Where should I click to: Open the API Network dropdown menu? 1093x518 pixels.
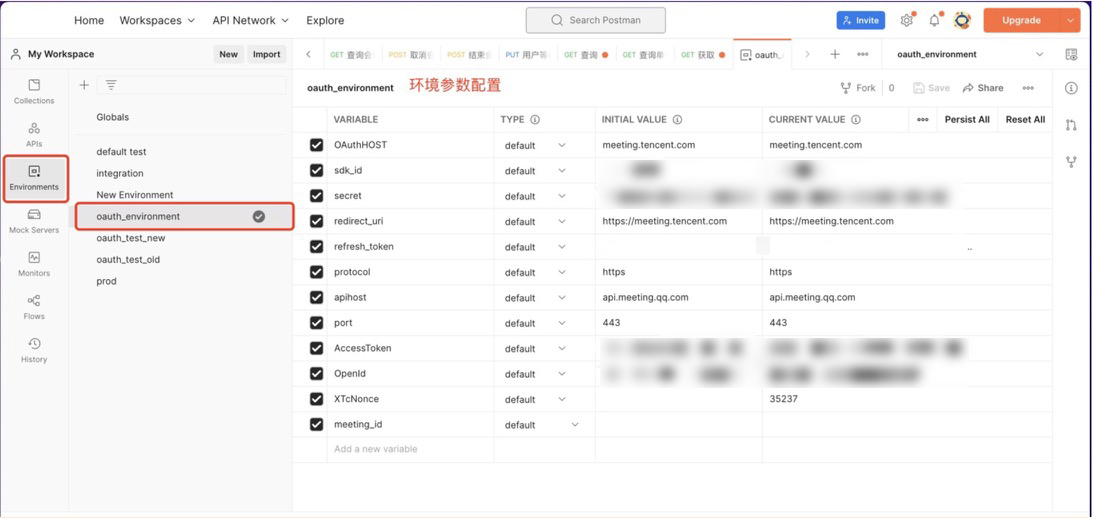250,20
